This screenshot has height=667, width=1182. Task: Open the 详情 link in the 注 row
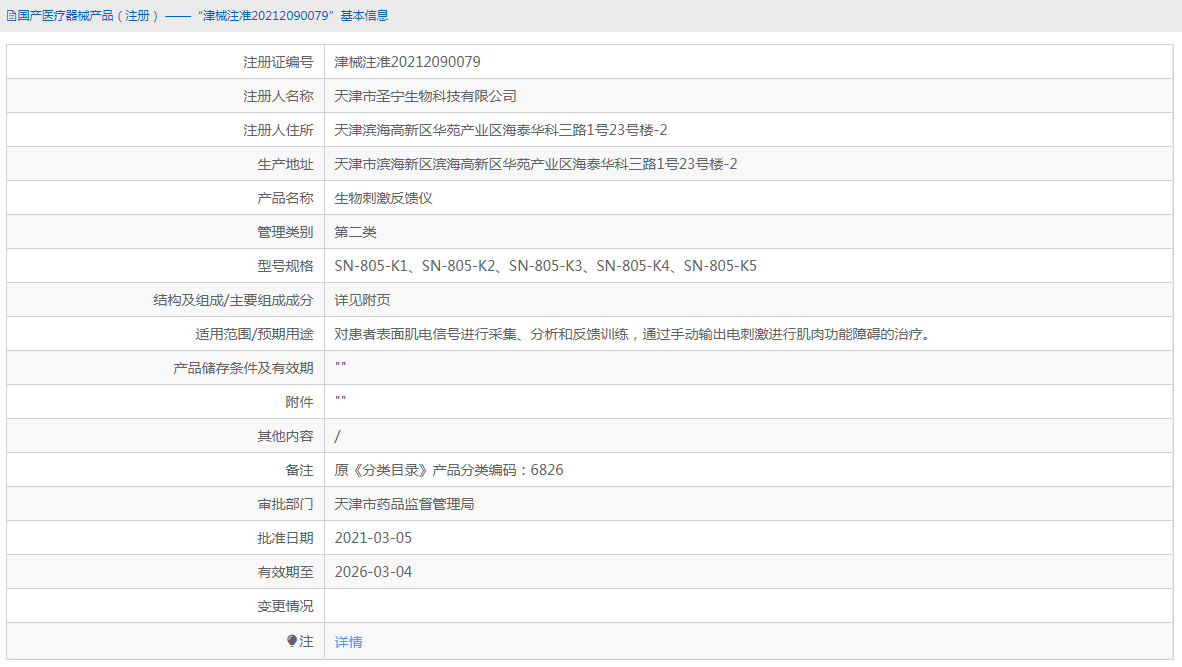pos(348,642)
